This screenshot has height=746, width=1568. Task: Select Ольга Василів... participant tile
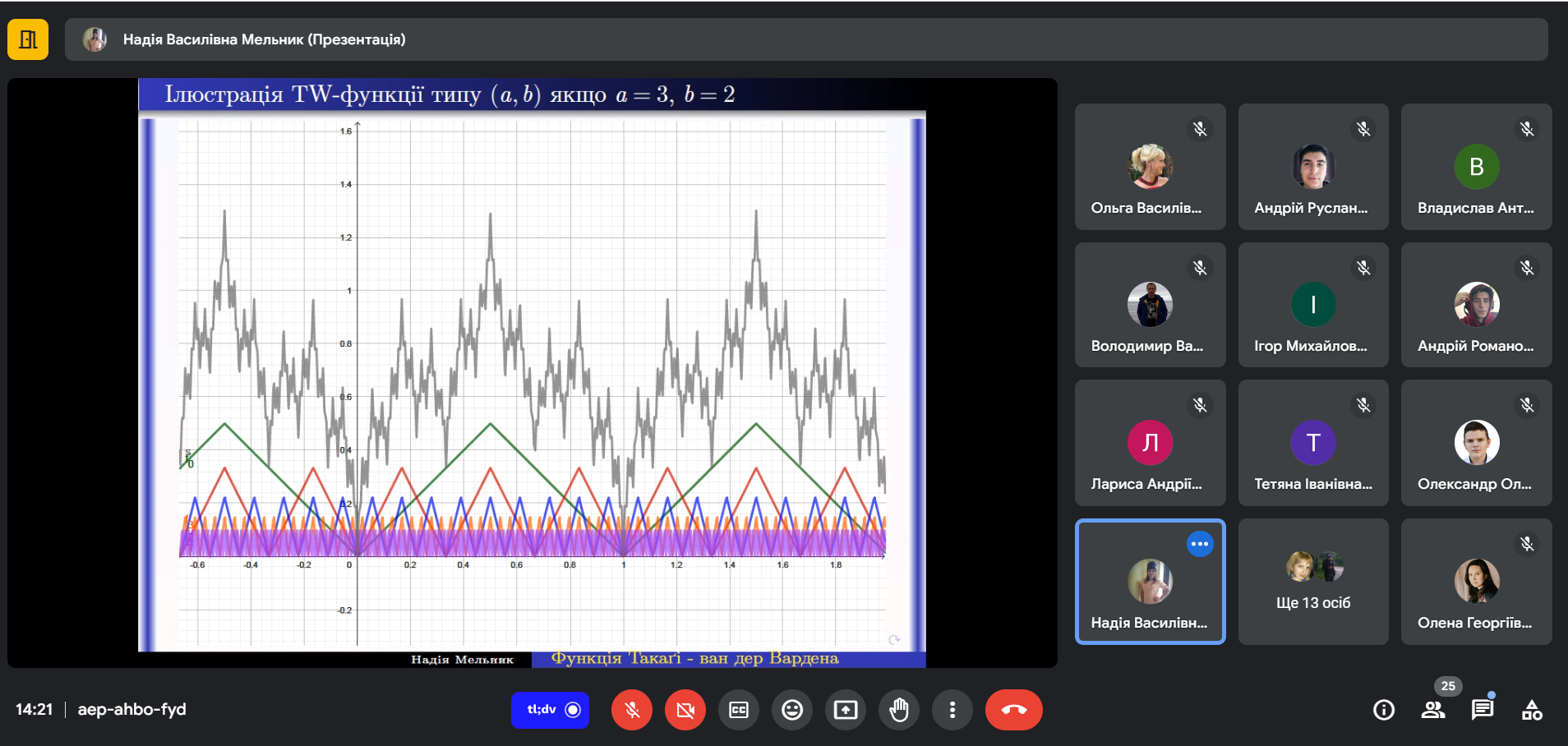click(x=1150, y=166)
